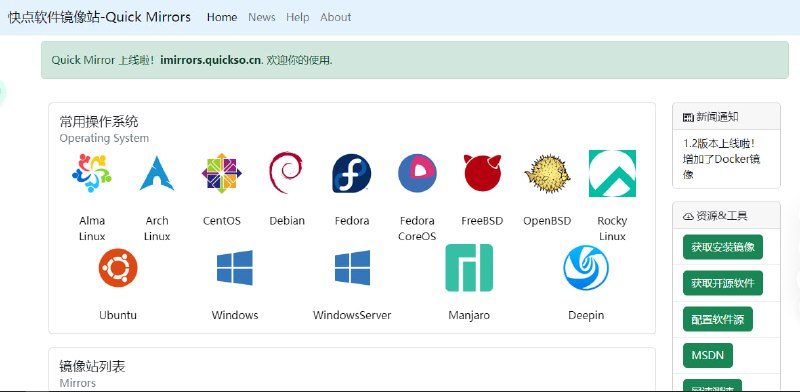
Task: Choose the Fedora logo icon
Action: (352, 173)
